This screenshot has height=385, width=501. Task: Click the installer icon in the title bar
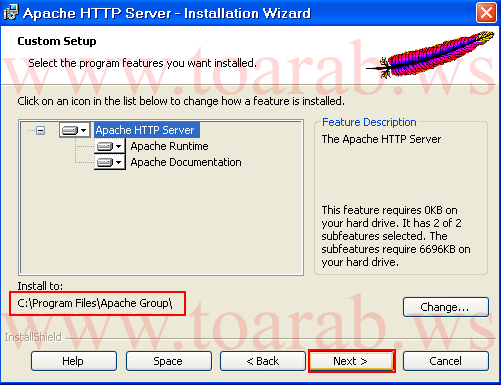point(10,13)
